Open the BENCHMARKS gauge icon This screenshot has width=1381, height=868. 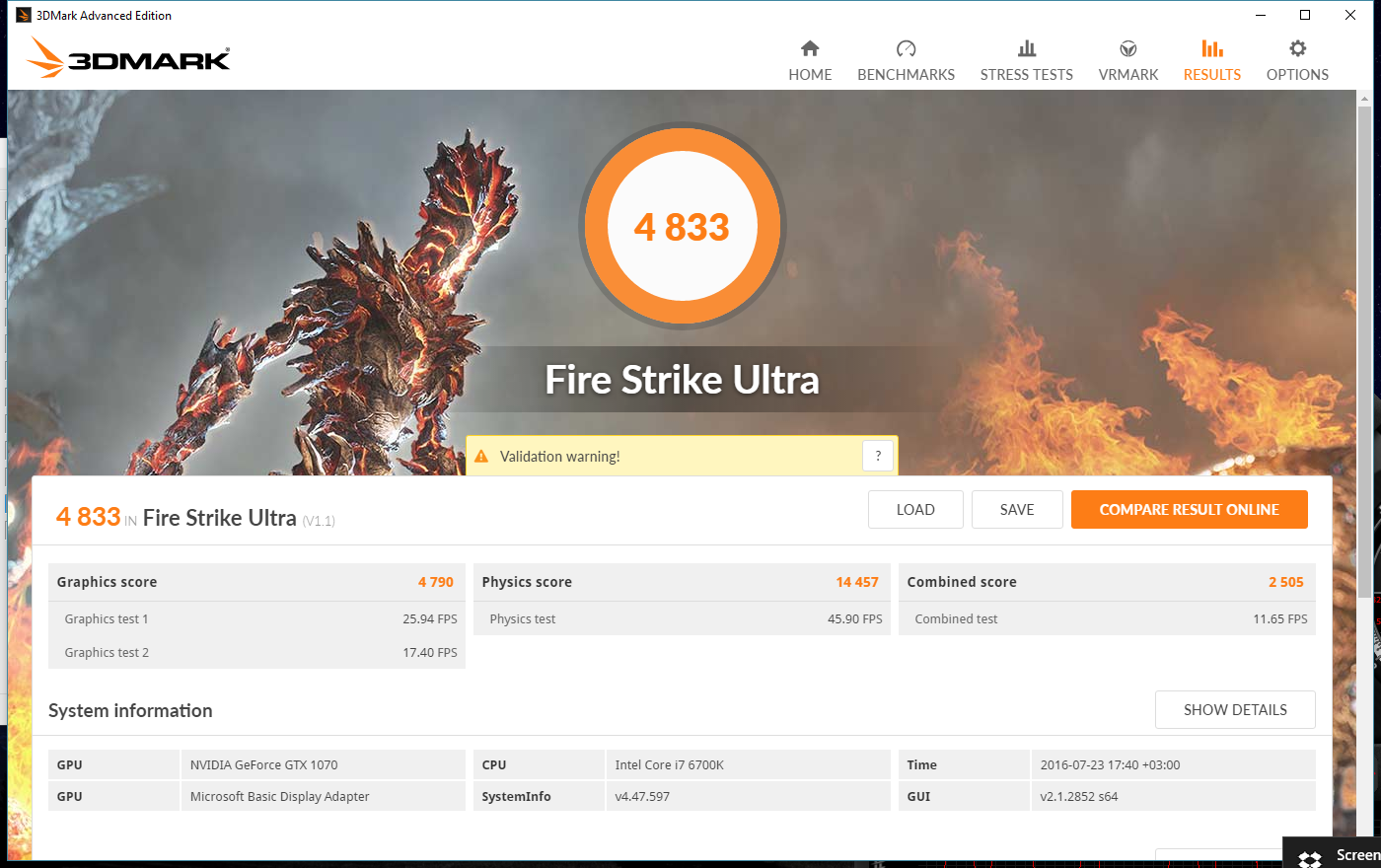pyautogui.click(x=906, y=48)
